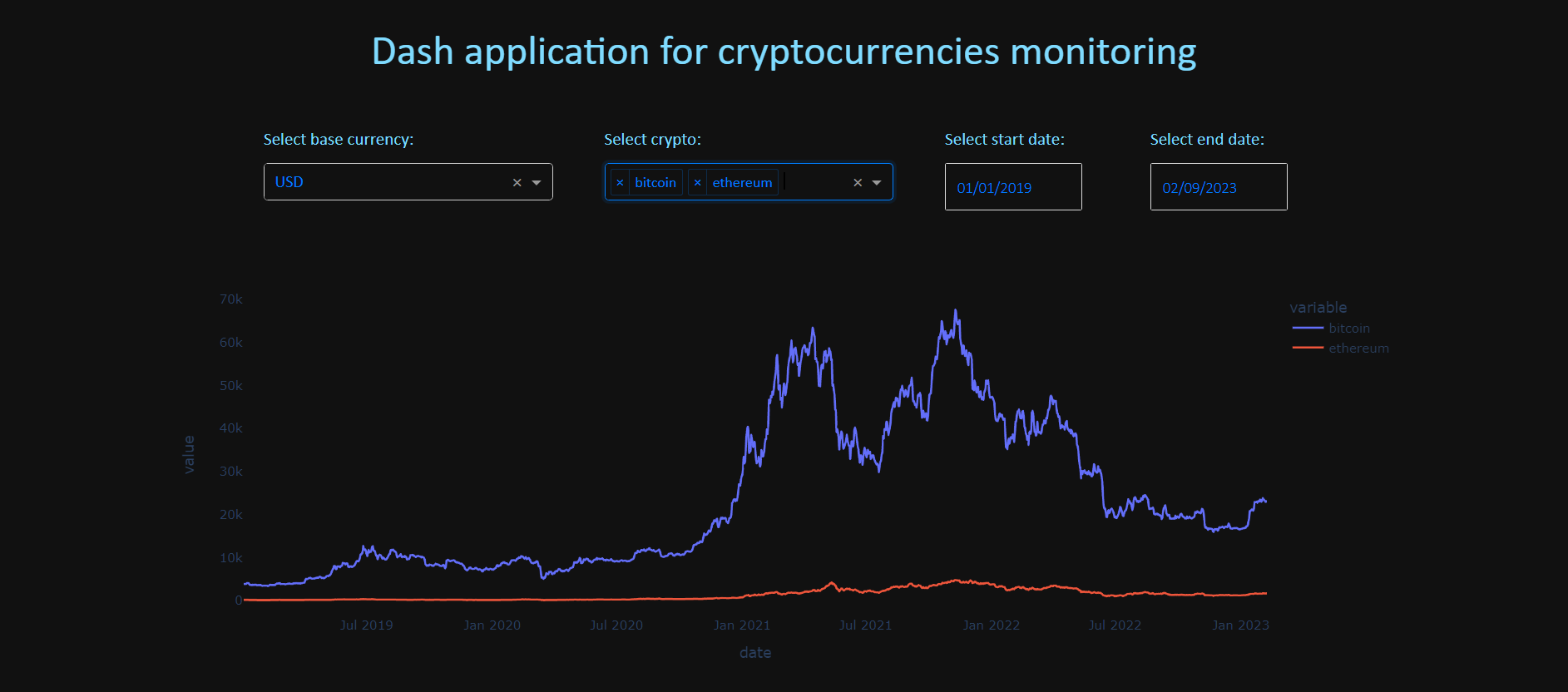Remove bitcoin chip with its × icon

coord(620,182)
